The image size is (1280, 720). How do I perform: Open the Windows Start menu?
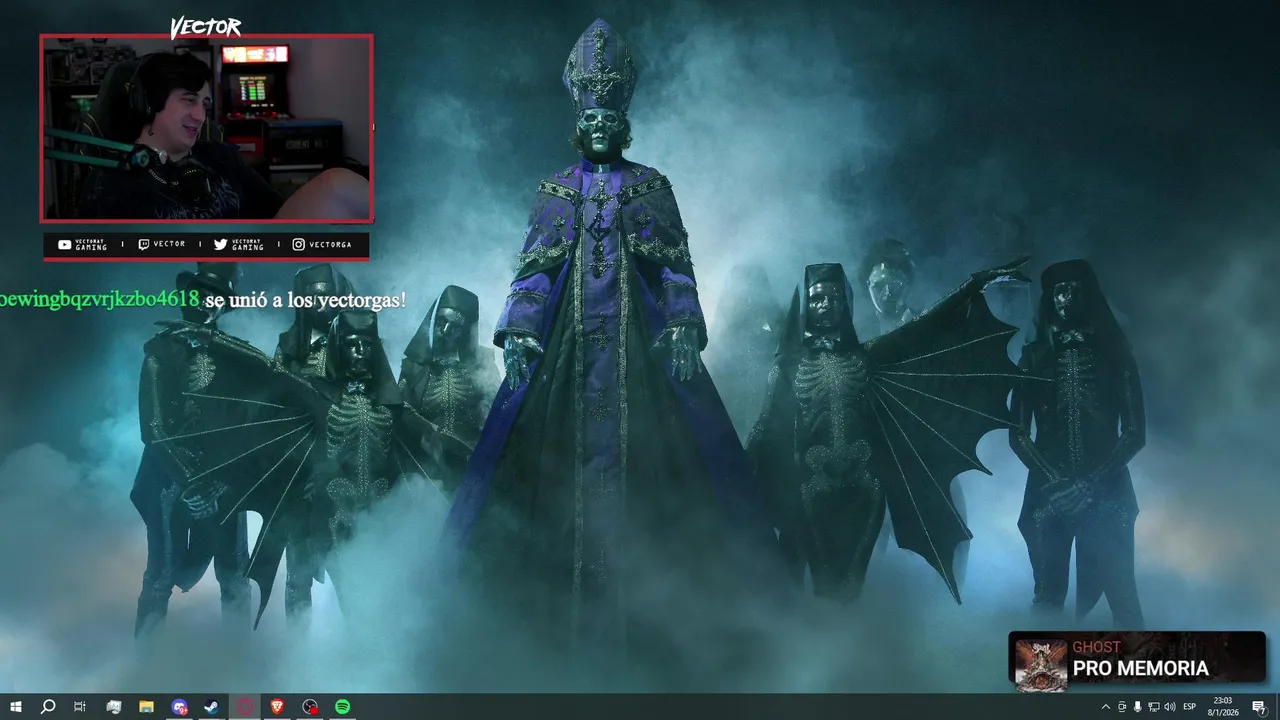coord(15,707)
